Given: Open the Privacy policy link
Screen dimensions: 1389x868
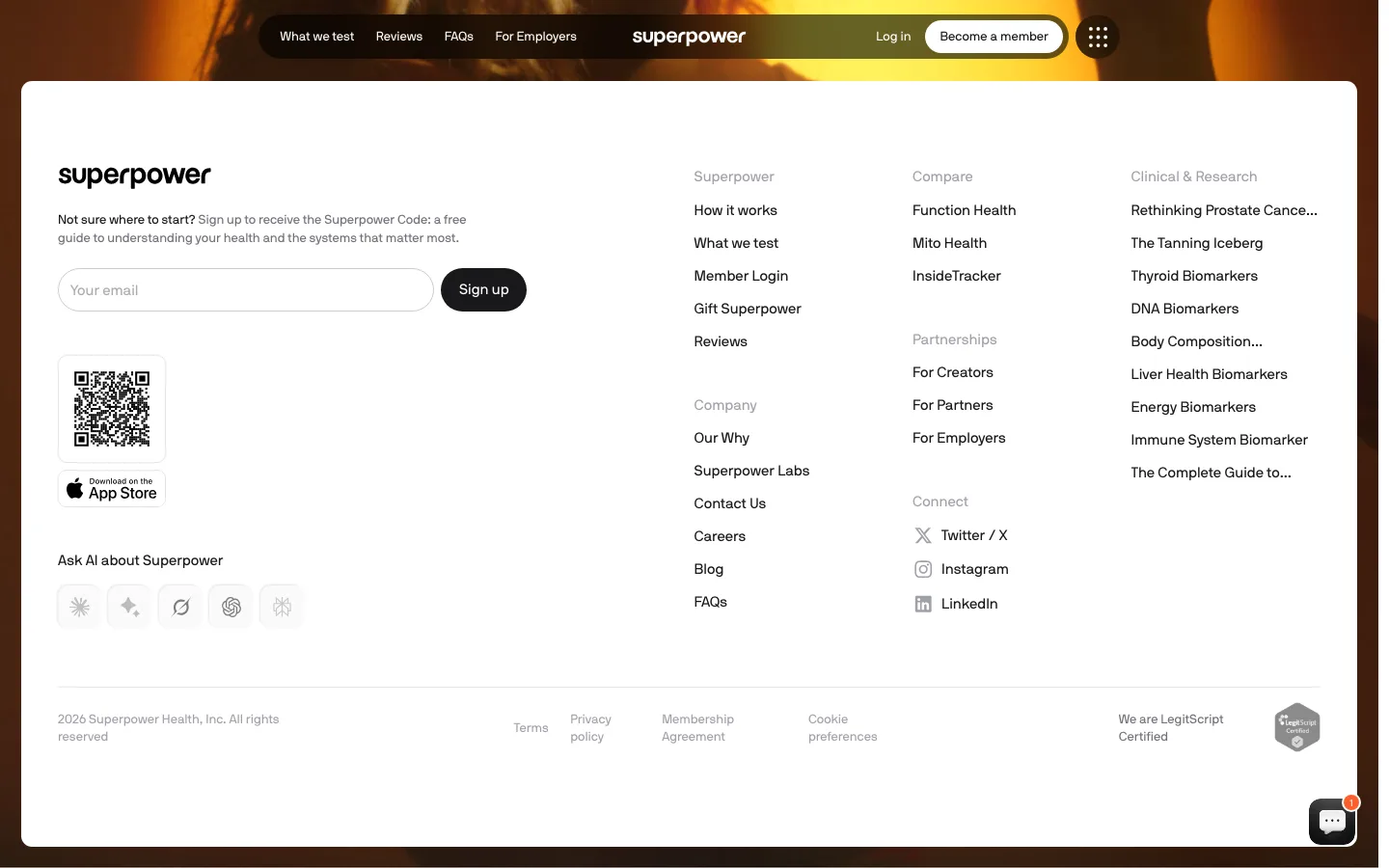Looking at the screenshot, I should coord(591,728).
